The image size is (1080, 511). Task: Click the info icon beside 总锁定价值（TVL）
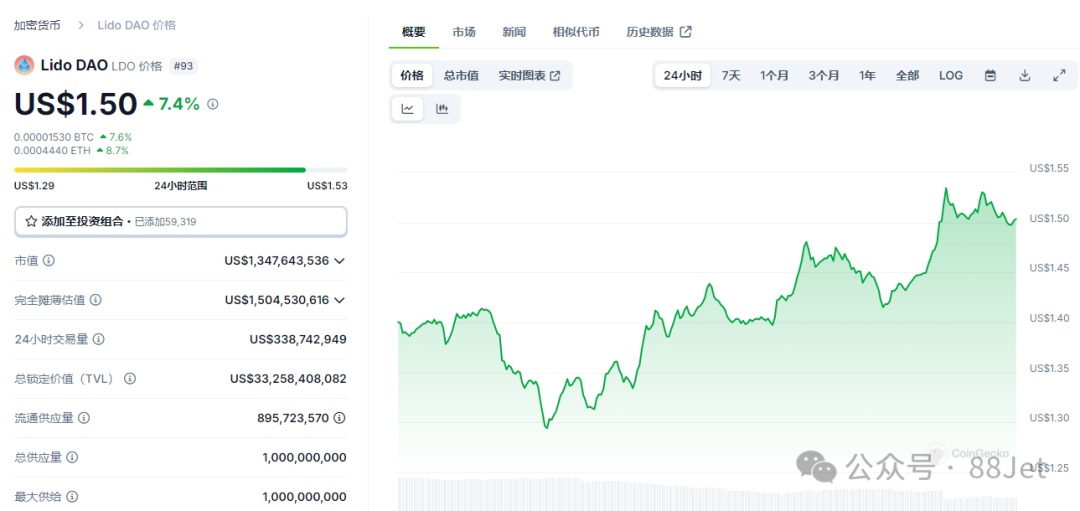(130, 379)
